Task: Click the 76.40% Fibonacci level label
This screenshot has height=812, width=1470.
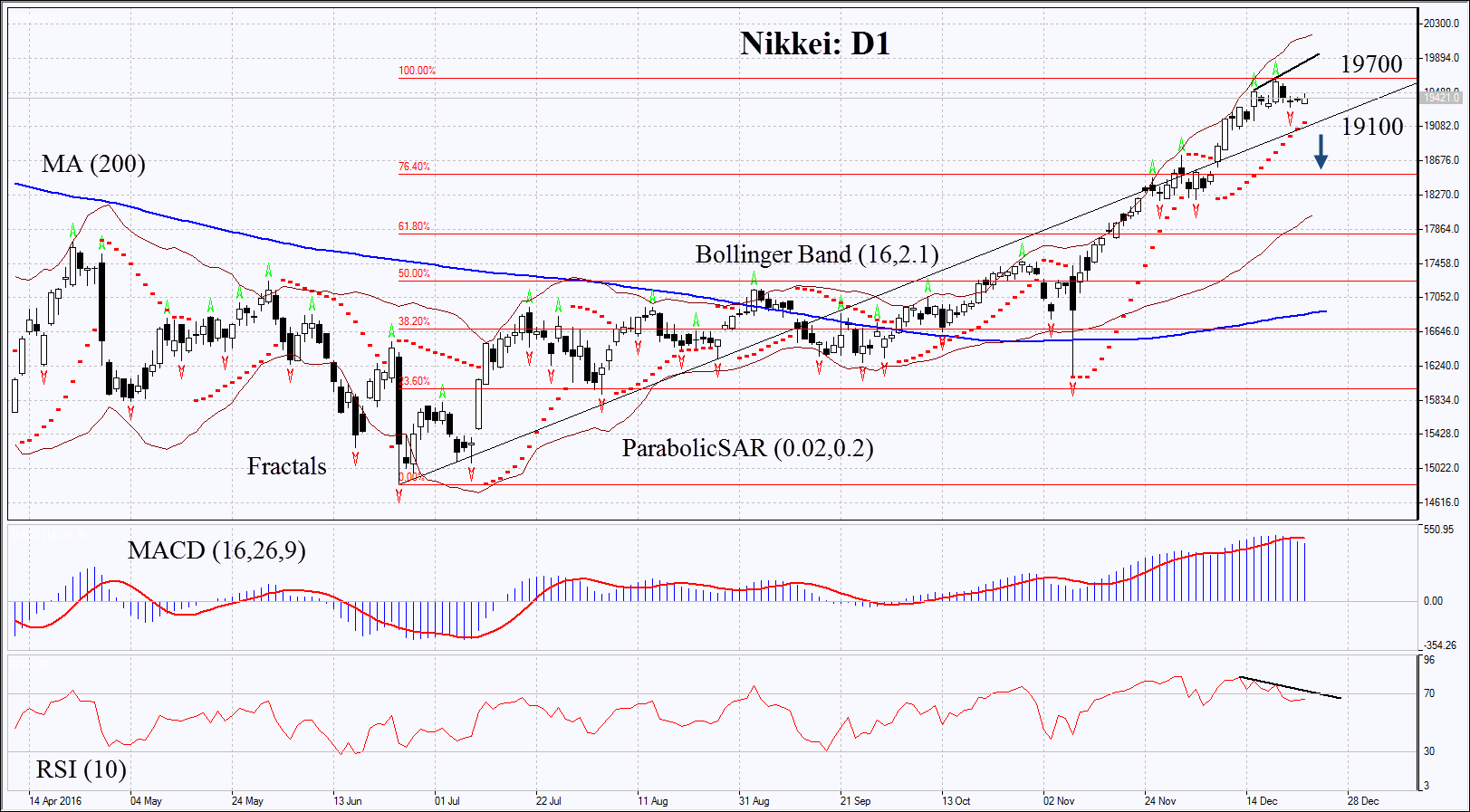Action: [x=414, y=167]
